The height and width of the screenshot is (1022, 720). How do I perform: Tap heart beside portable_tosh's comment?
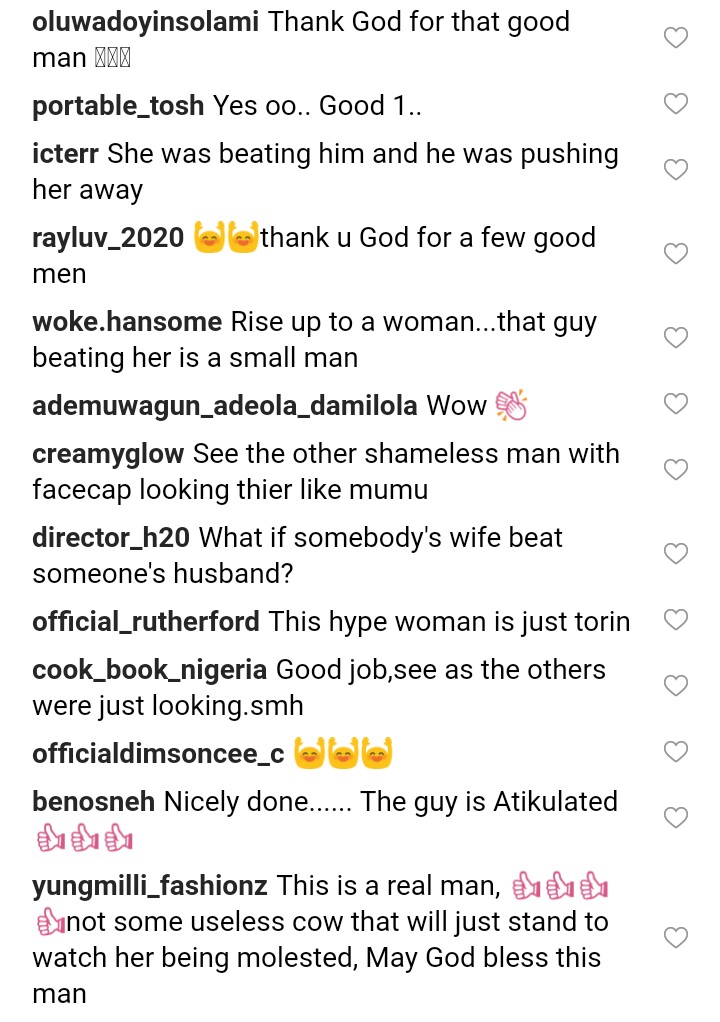point(676,104)
